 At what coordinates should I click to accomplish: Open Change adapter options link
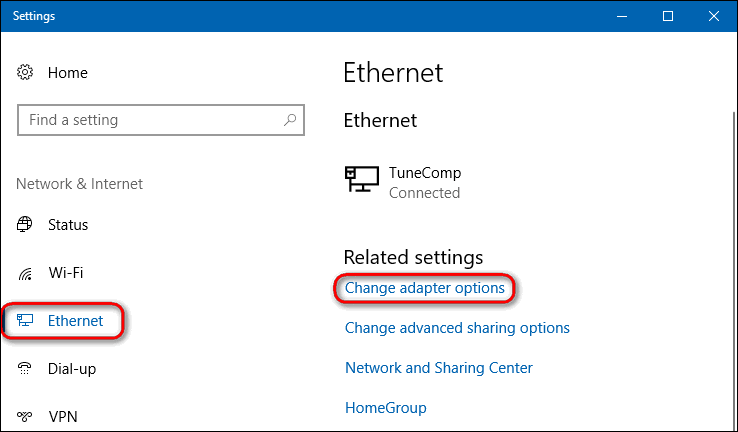coord(425,288)
